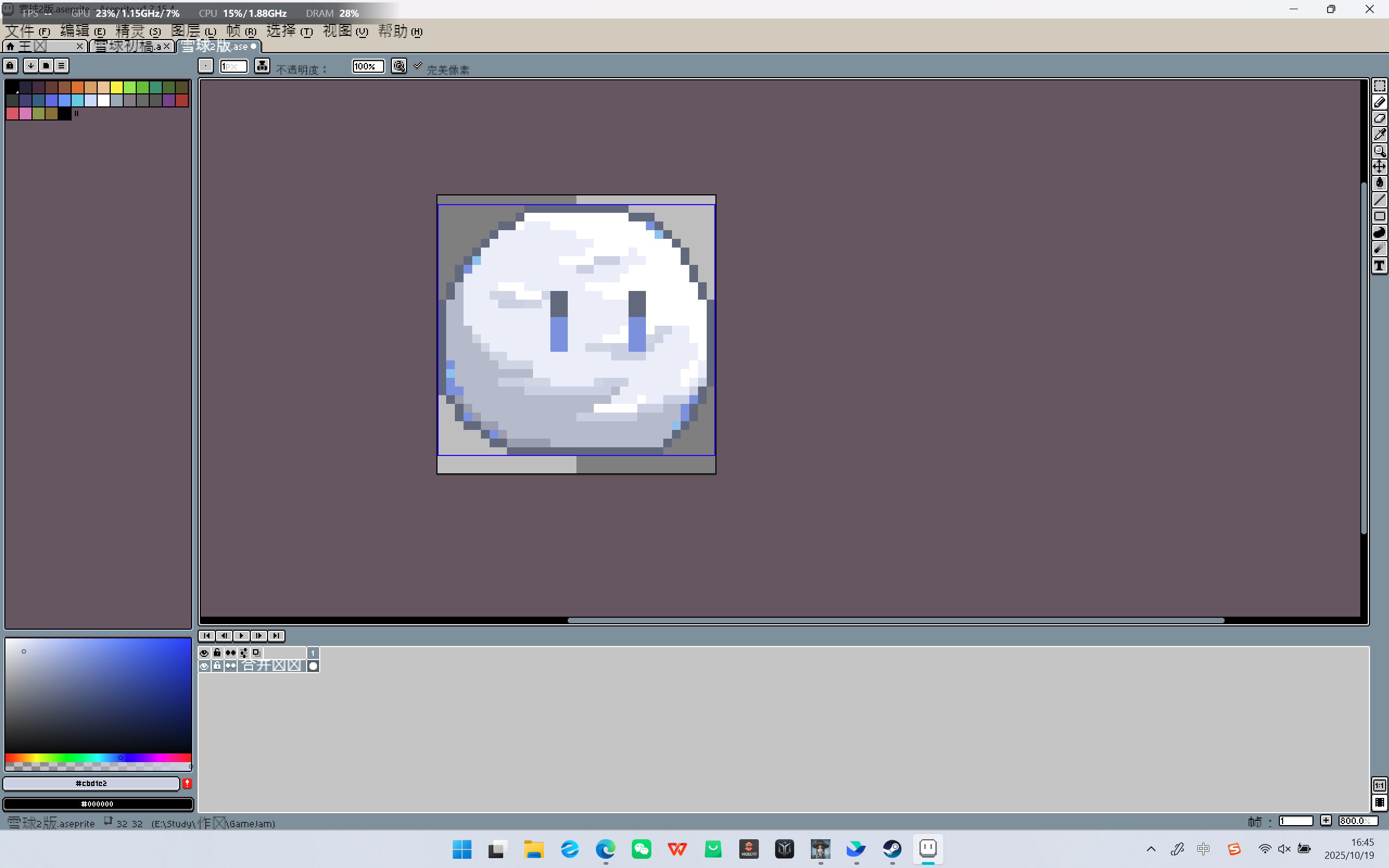This screenshot has width=1389, height=868.
Task: Select the Pencil tool
Action: pyautogui.click(x=1379, y=102)
